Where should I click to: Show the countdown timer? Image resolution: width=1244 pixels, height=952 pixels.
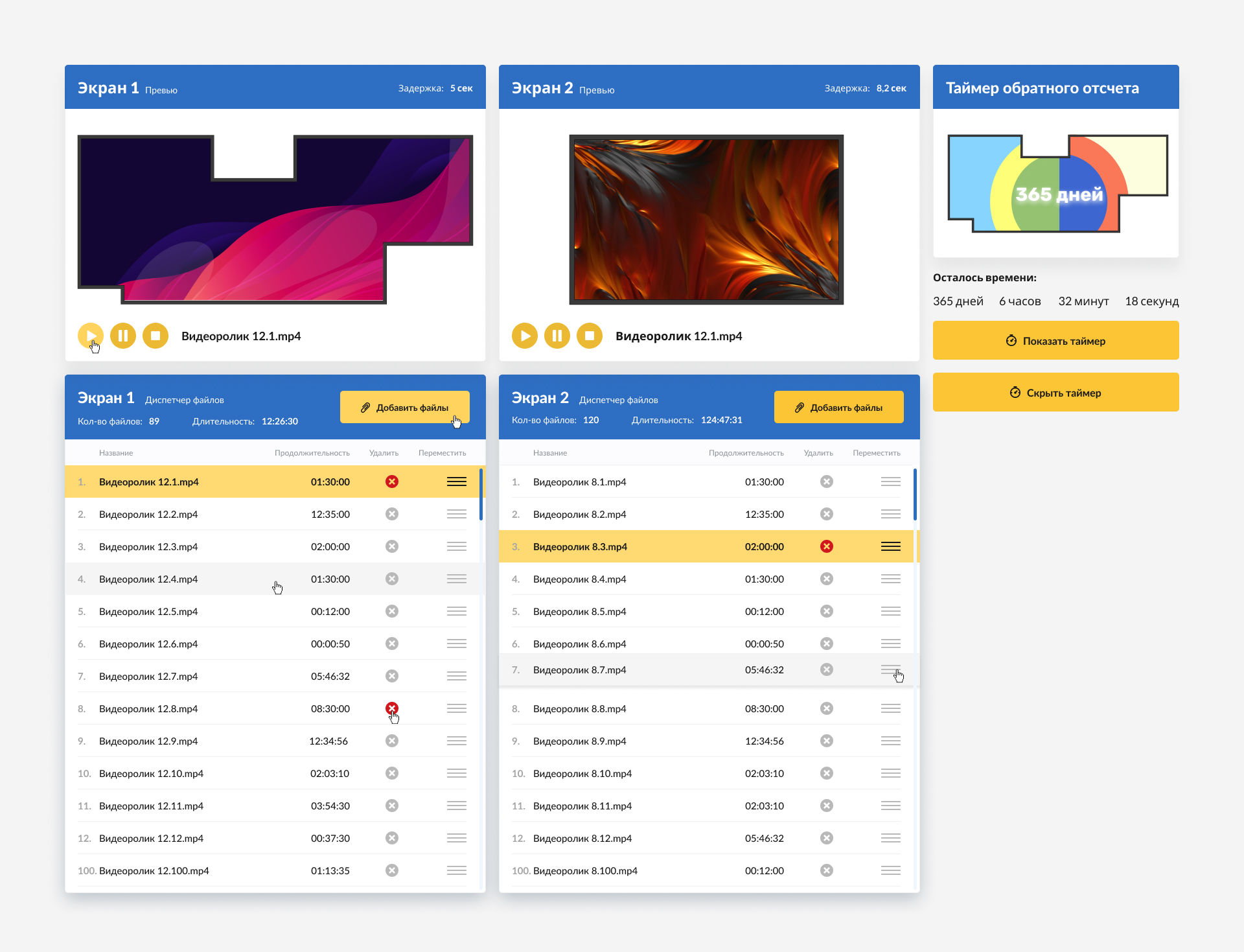[1055, 340]
